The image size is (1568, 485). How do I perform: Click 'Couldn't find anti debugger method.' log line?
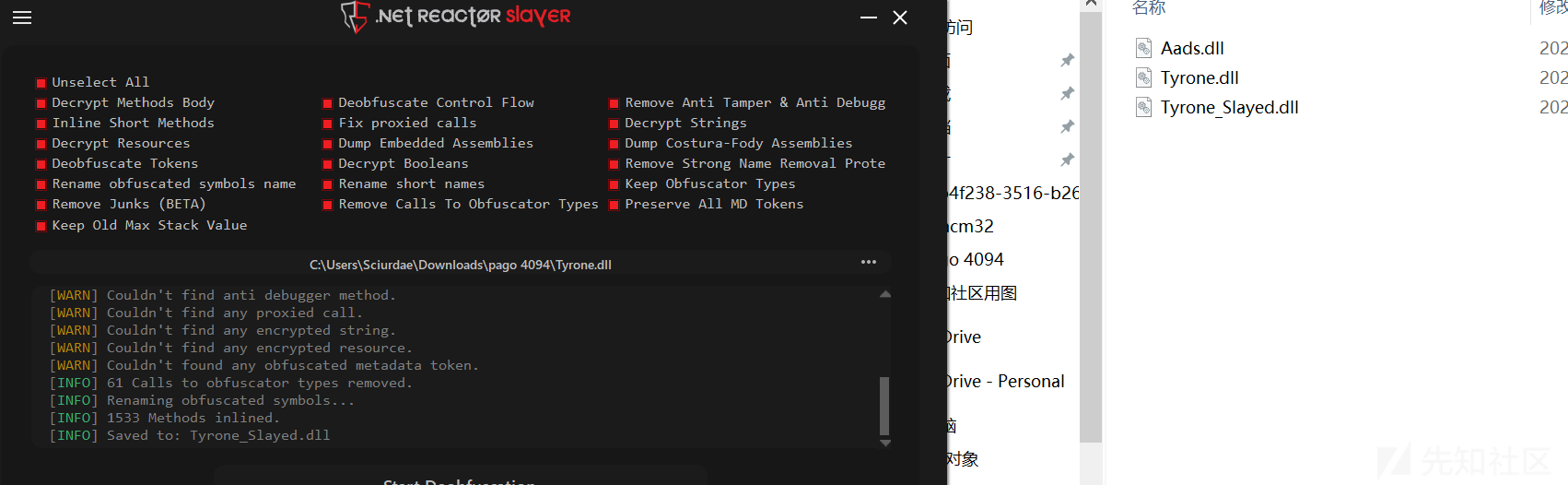click(x=223, y=295)
